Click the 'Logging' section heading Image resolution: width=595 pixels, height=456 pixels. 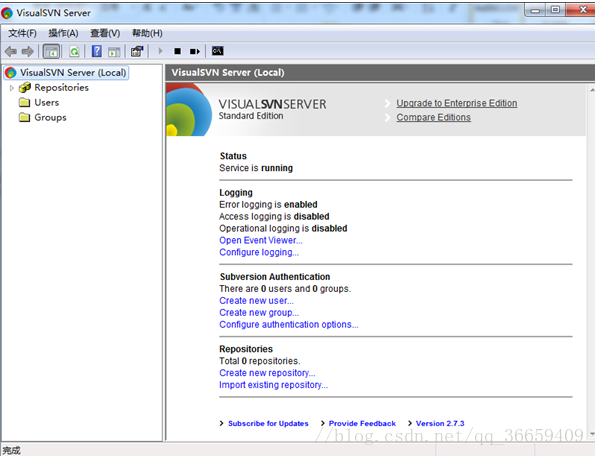click(236, 193)
